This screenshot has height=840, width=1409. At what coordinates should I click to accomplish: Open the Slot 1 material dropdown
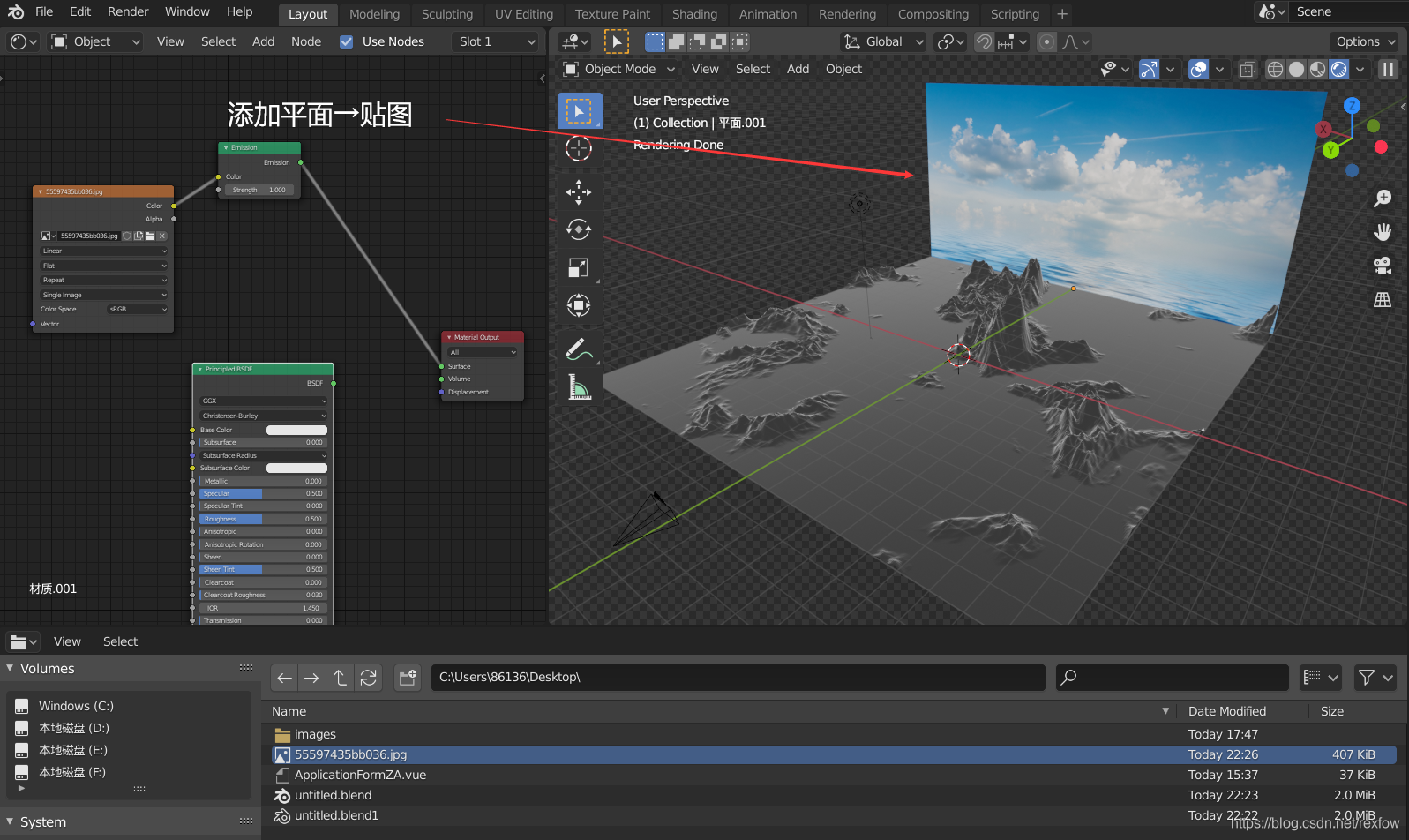(x=496, y=41)
